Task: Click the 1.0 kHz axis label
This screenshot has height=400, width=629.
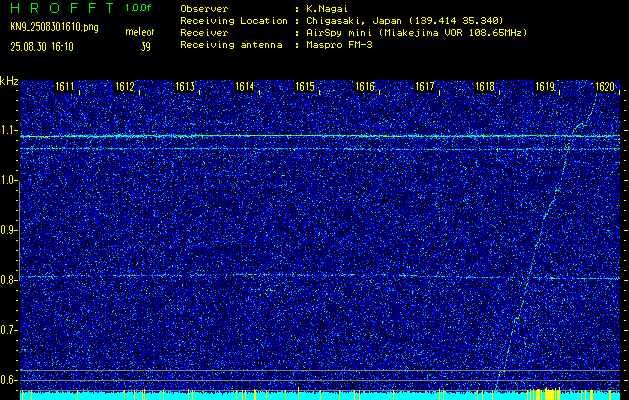Action: pos(7,181)
